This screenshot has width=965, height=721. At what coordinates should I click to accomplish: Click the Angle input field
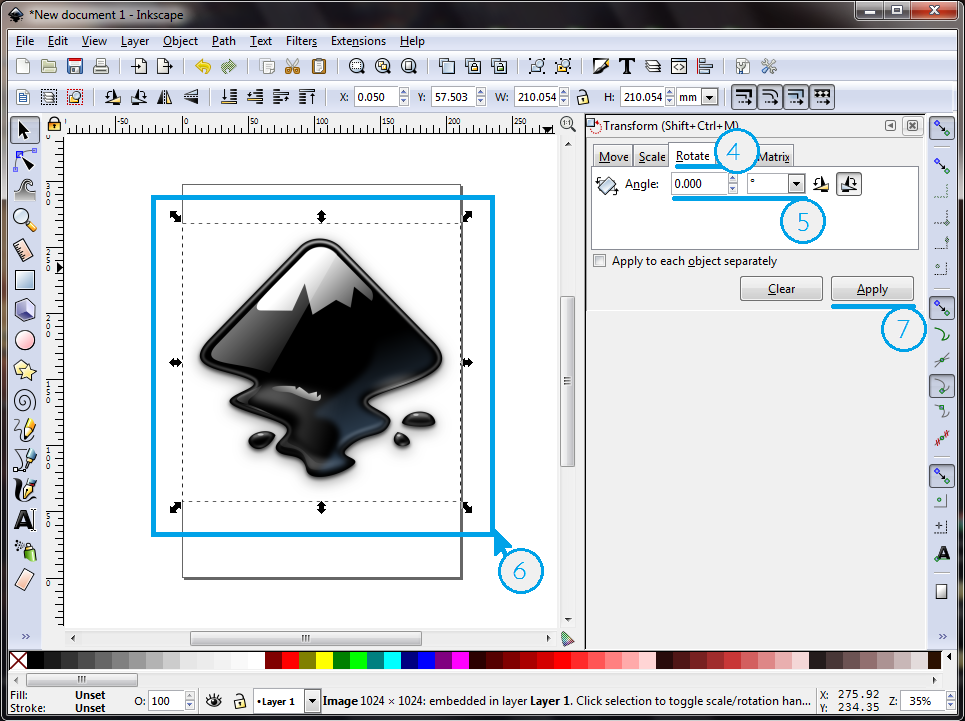699,183
